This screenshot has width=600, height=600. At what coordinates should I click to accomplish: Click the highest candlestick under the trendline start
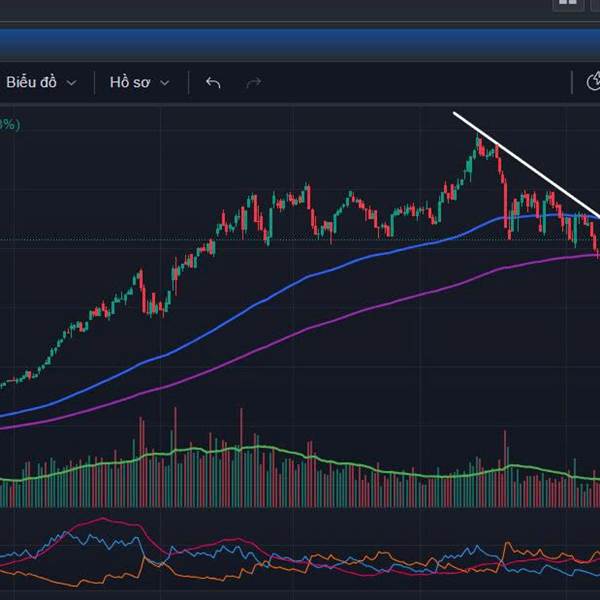coord(480,145)
